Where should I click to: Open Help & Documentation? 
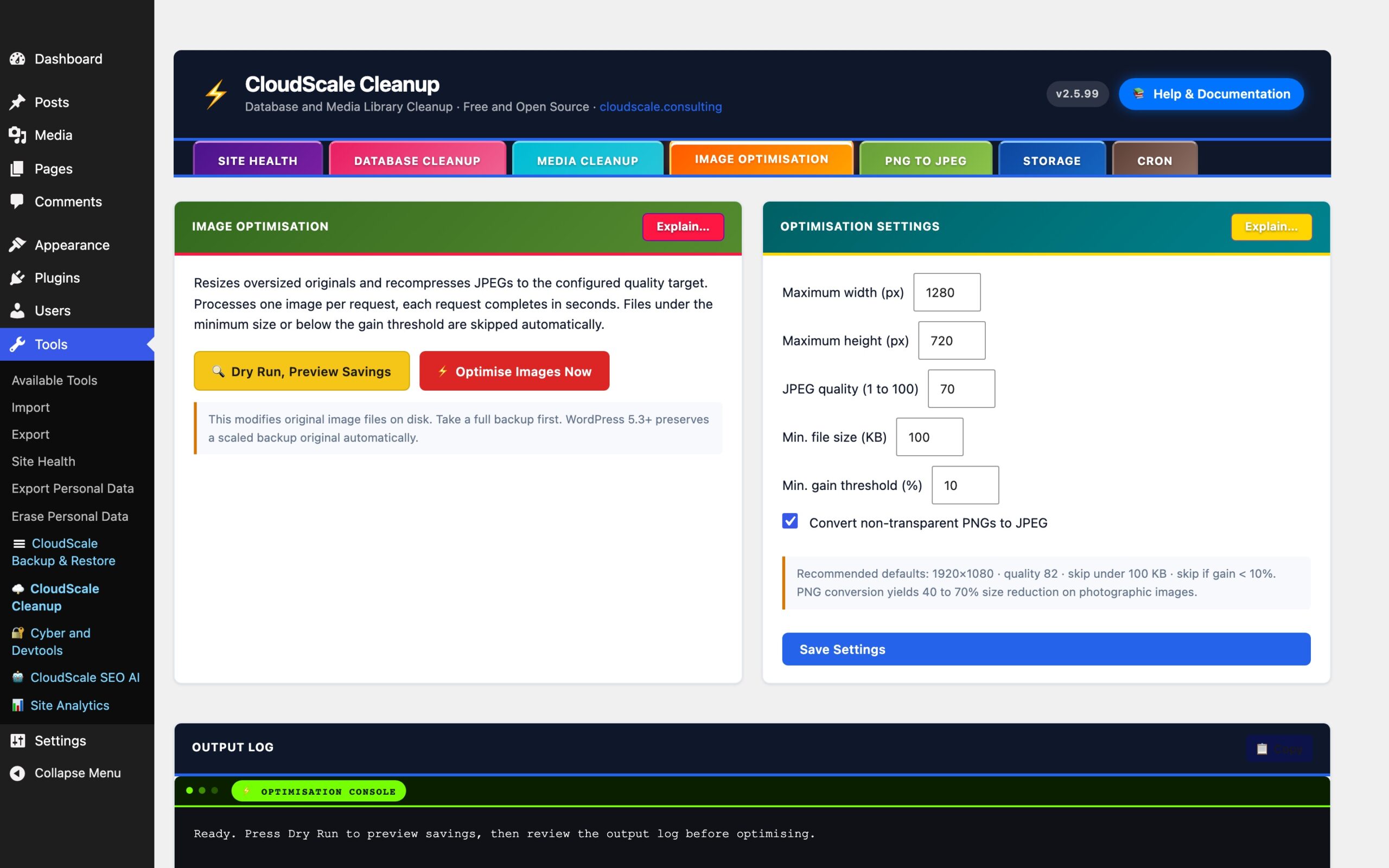coord(1211,93)
